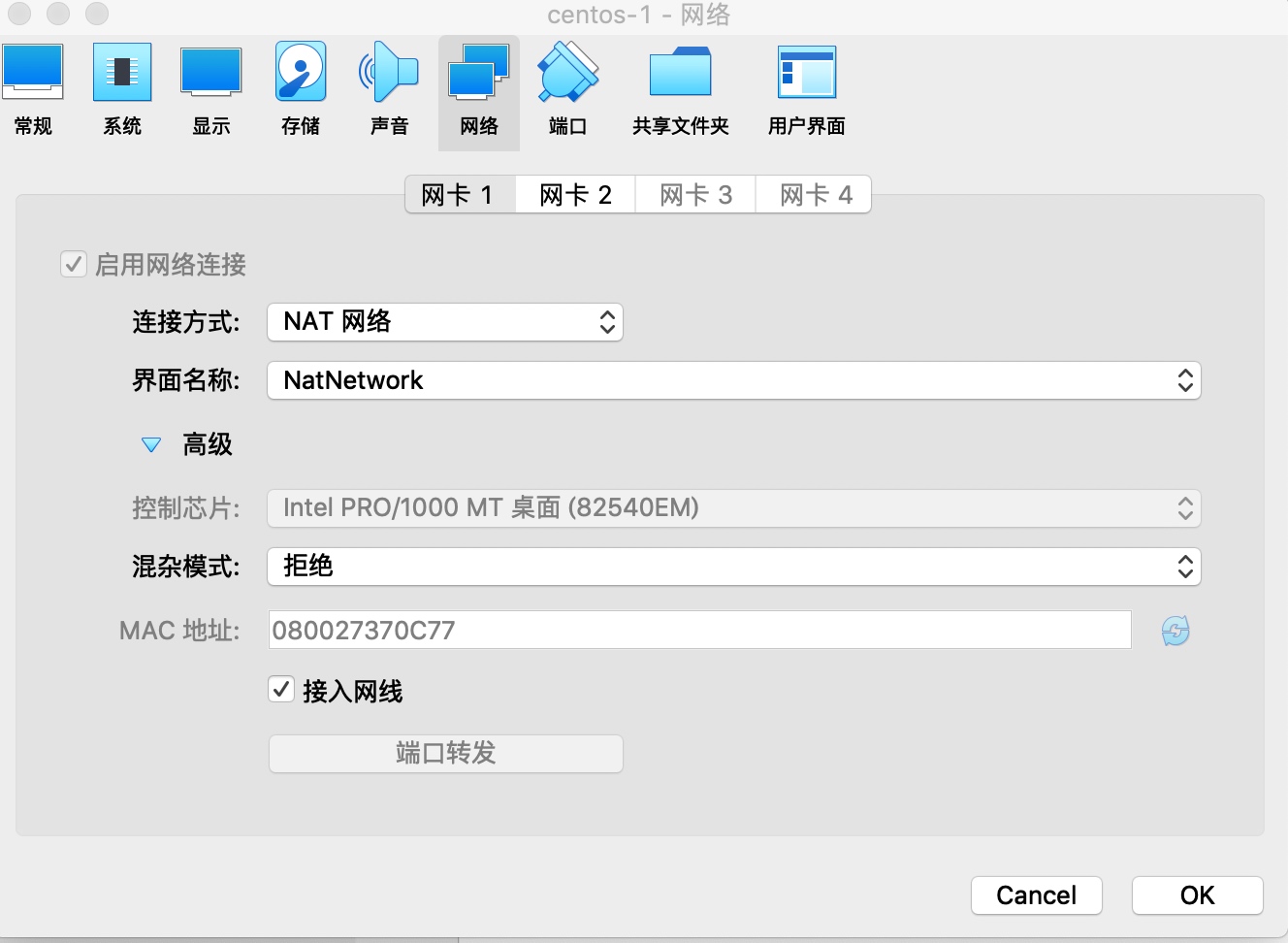Click the MAC 地址 input field
The height and width of the screenshot is (943, 1288).
[698, 631]
